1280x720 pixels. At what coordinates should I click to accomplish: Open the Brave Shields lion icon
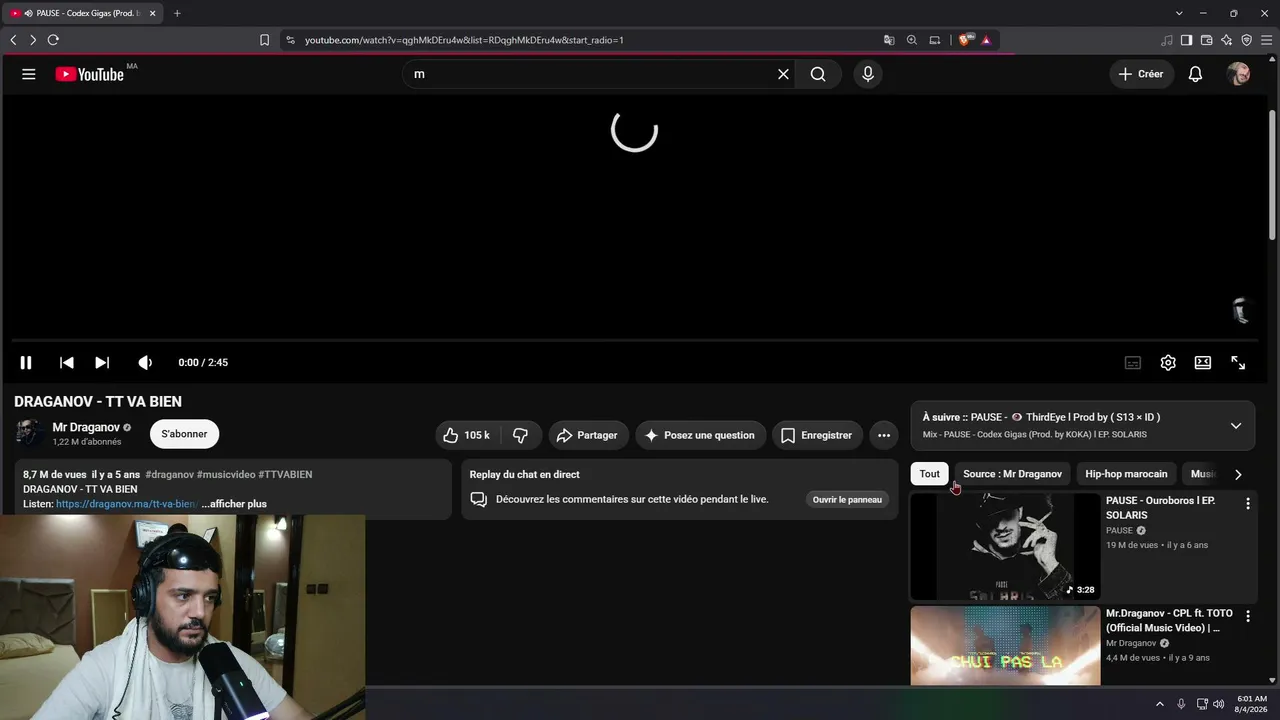(x=965, y=40)
